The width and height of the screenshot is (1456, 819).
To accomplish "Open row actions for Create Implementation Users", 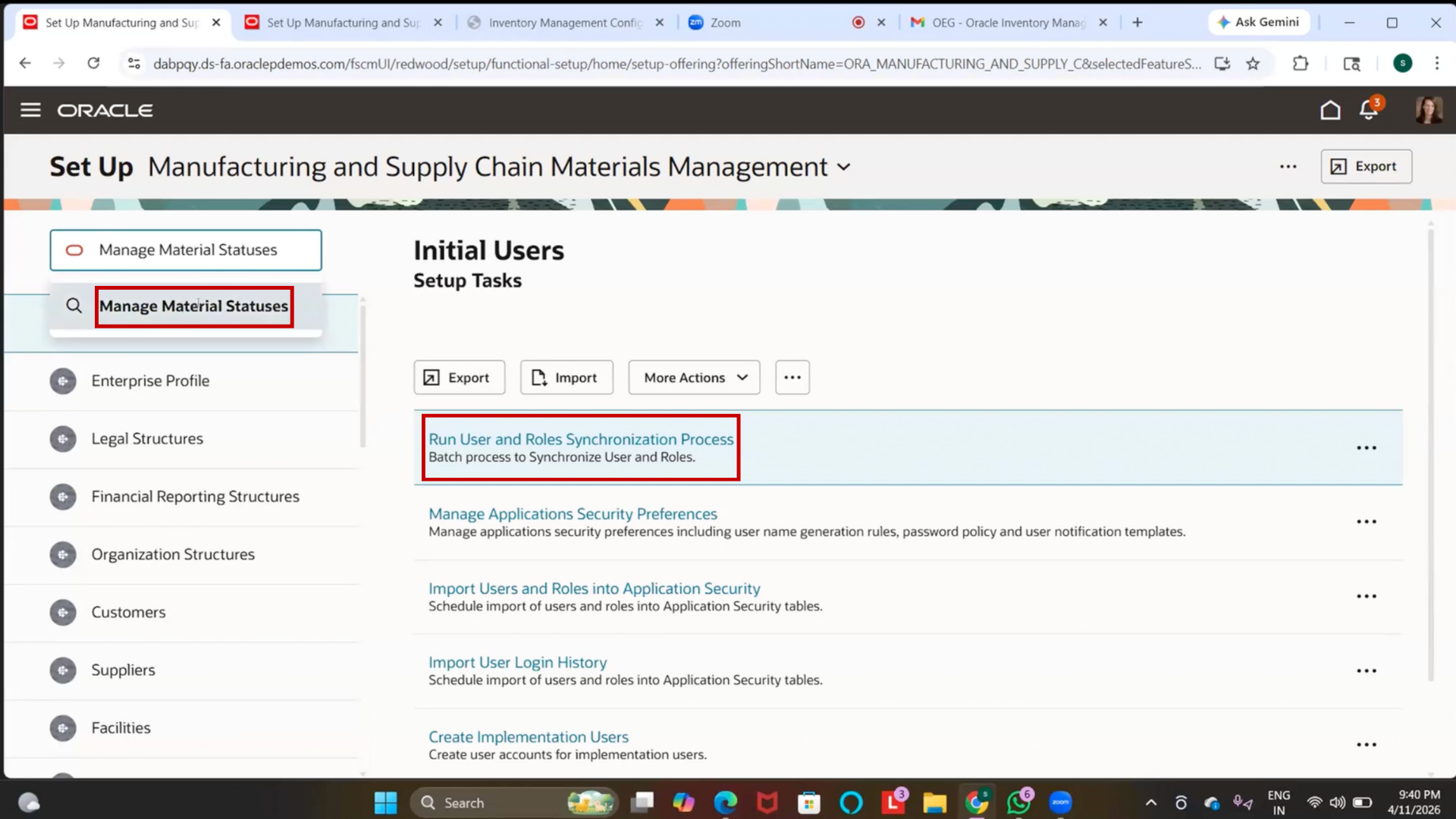I will 1367,745.
